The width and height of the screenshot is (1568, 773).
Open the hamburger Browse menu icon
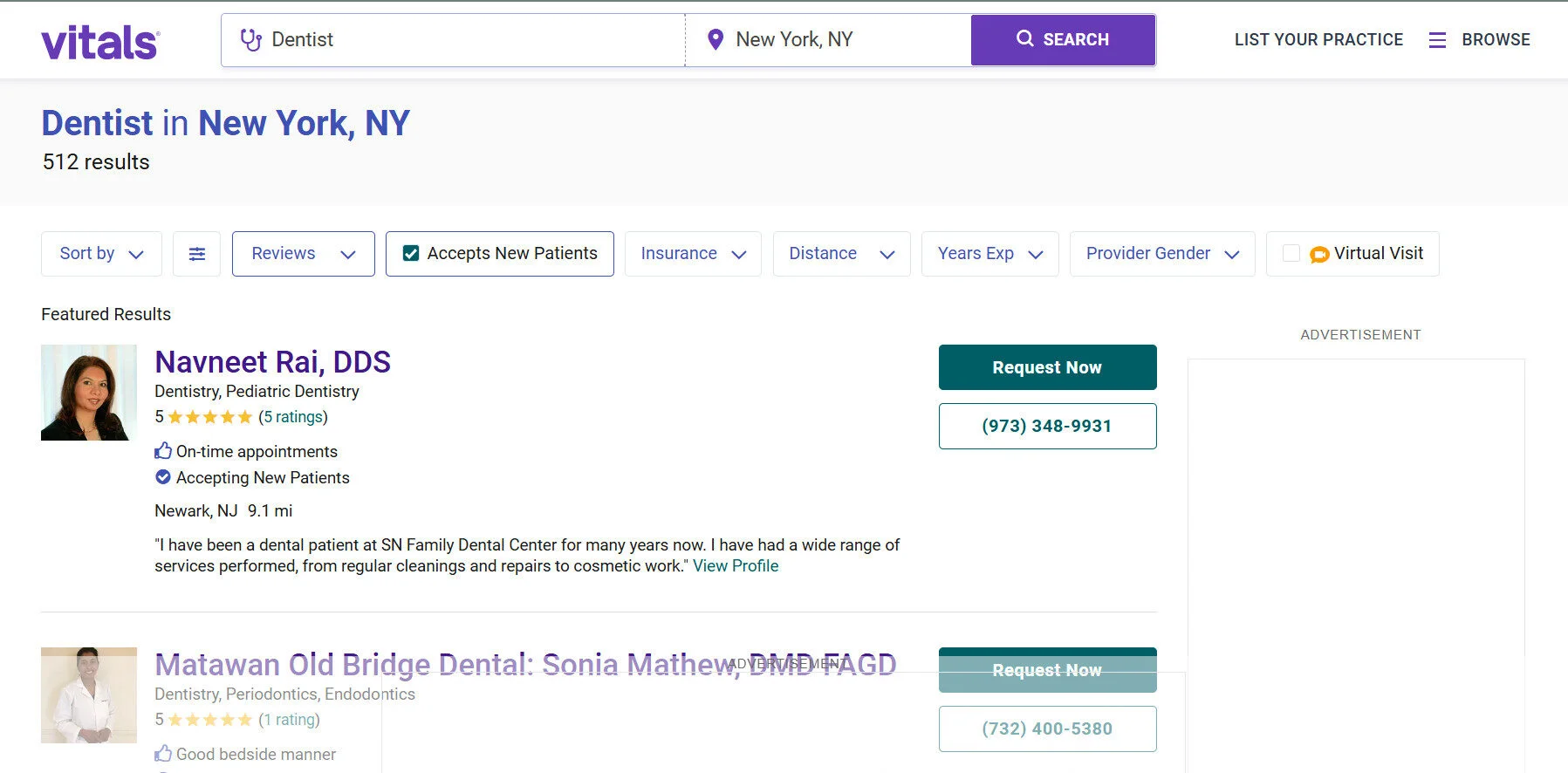pyautogui.click(x=1437, y=40)
